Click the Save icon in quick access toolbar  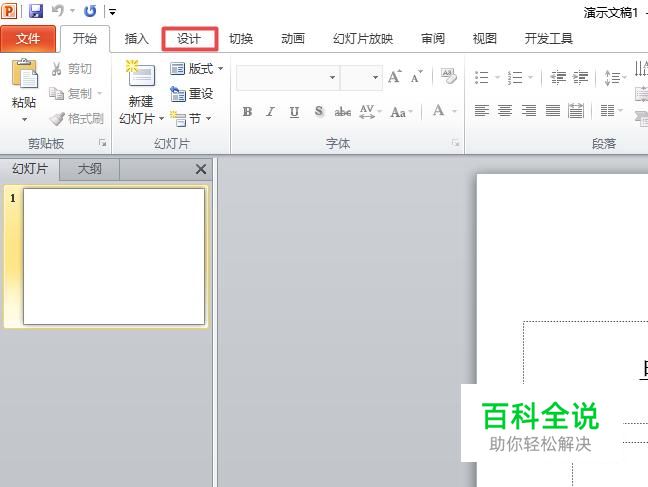click(x=36, y=11)
